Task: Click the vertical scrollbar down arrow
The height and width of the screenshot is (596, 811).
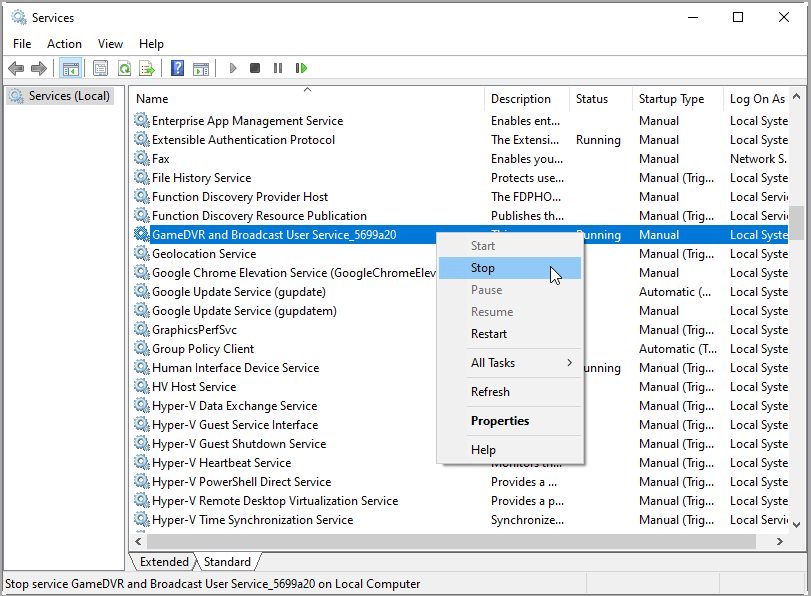Action: [797, 525]
